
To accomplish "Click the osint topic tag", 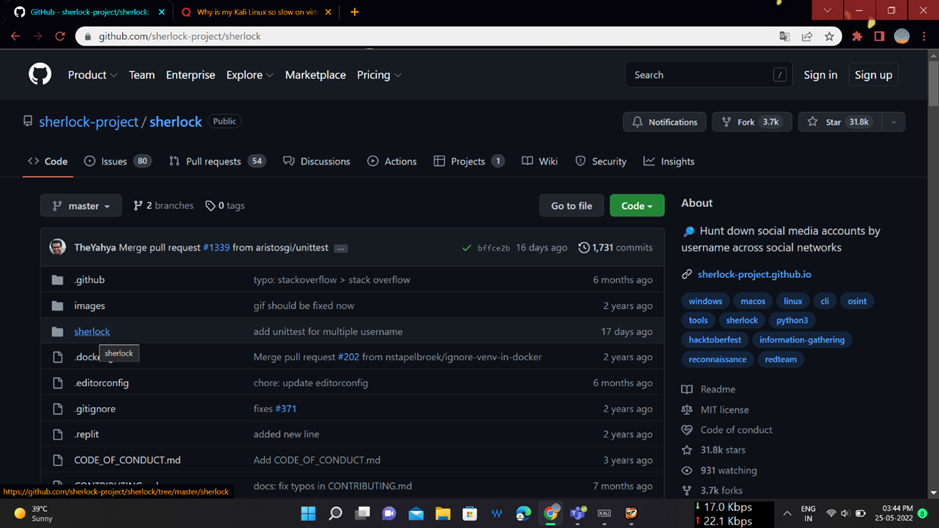I will 857,301.
